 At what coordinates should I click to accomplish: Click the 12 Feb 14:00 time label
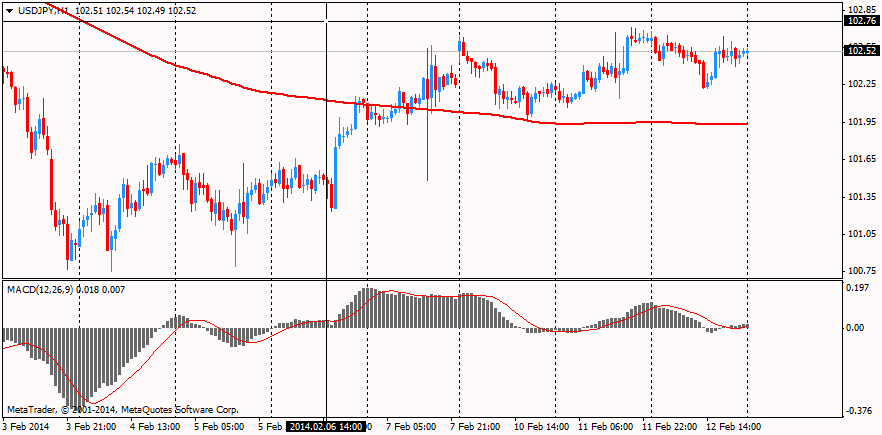click(736, 426)
